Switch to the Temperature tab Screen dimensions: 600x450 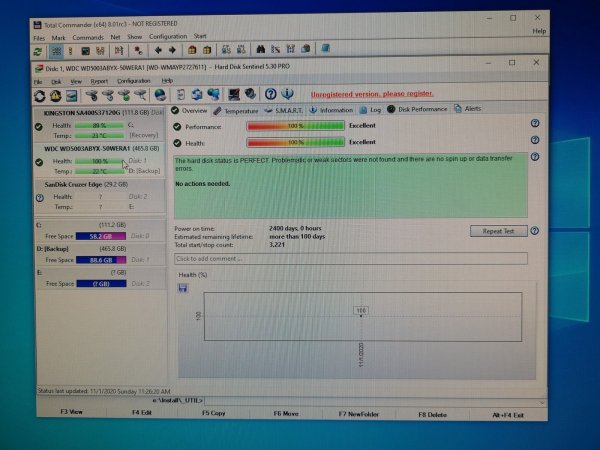[236, 111]
